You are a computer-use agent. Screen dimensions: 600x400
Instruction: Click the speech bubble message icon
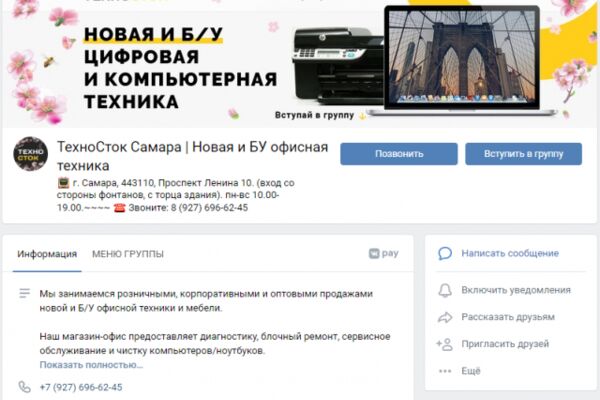point(445,253)
